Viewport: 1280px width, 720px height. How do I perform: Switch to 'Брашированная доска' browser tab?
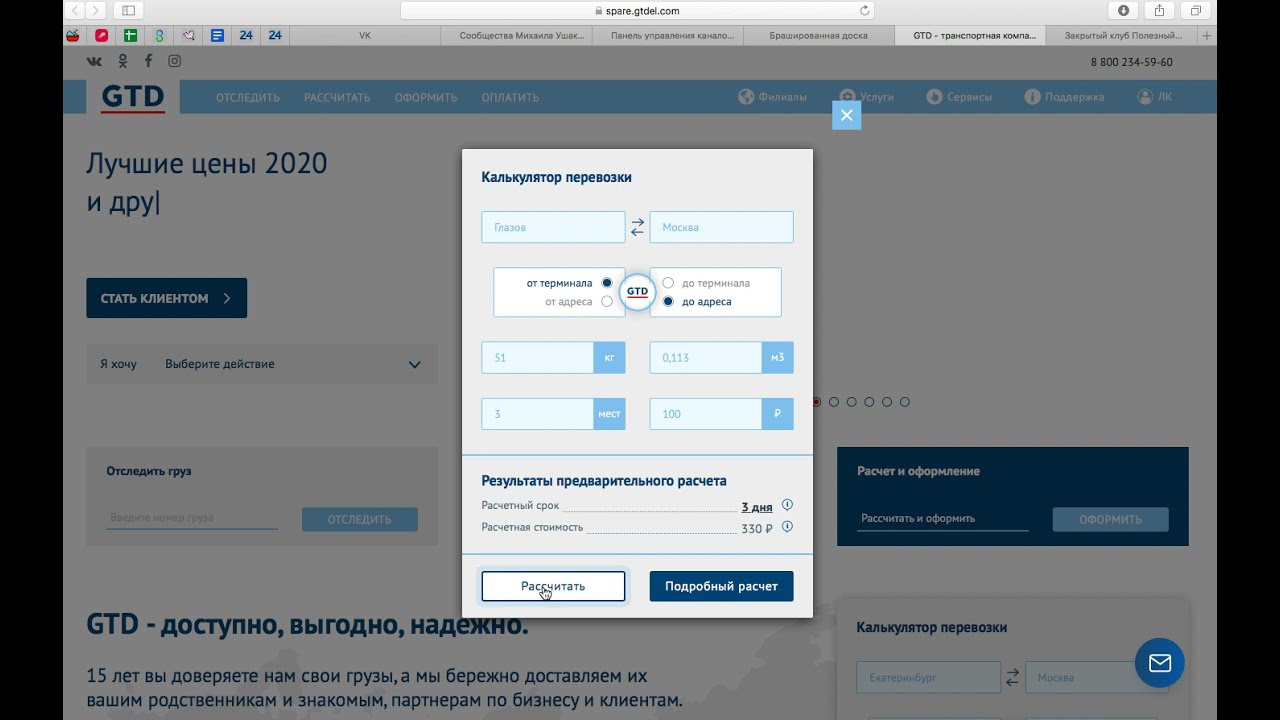coord(818,36)
